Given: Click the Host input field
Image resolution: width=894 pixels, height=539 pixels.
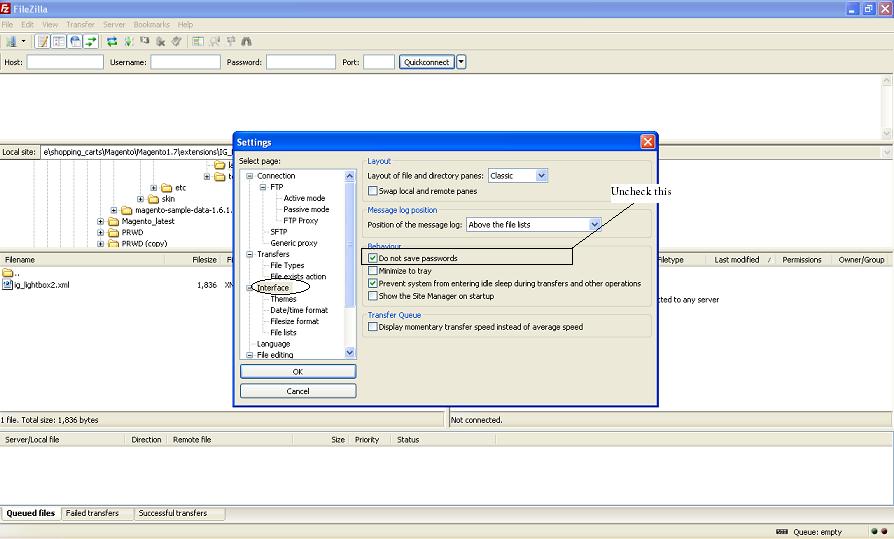Looking at the screenshot, I should [65, 62].
